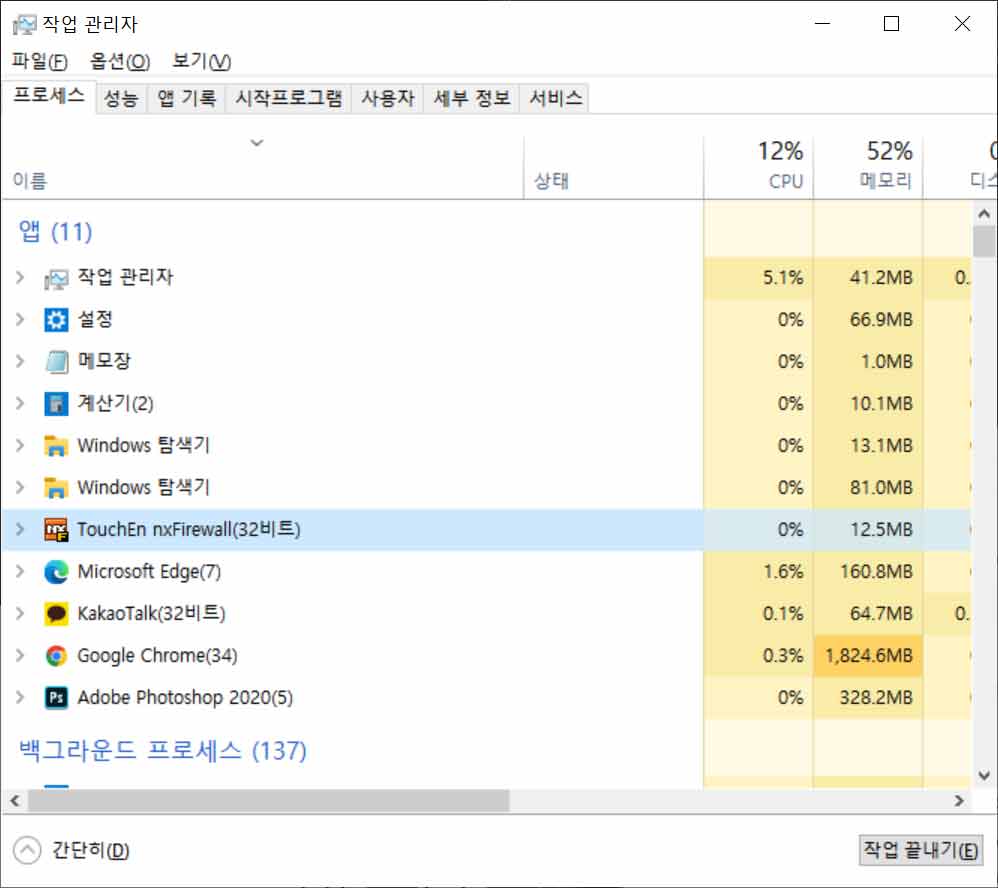This screenshot has width=998, height=888.
Task: Expand the TouchEn nxFirewall row
Action: click(20, 530)
